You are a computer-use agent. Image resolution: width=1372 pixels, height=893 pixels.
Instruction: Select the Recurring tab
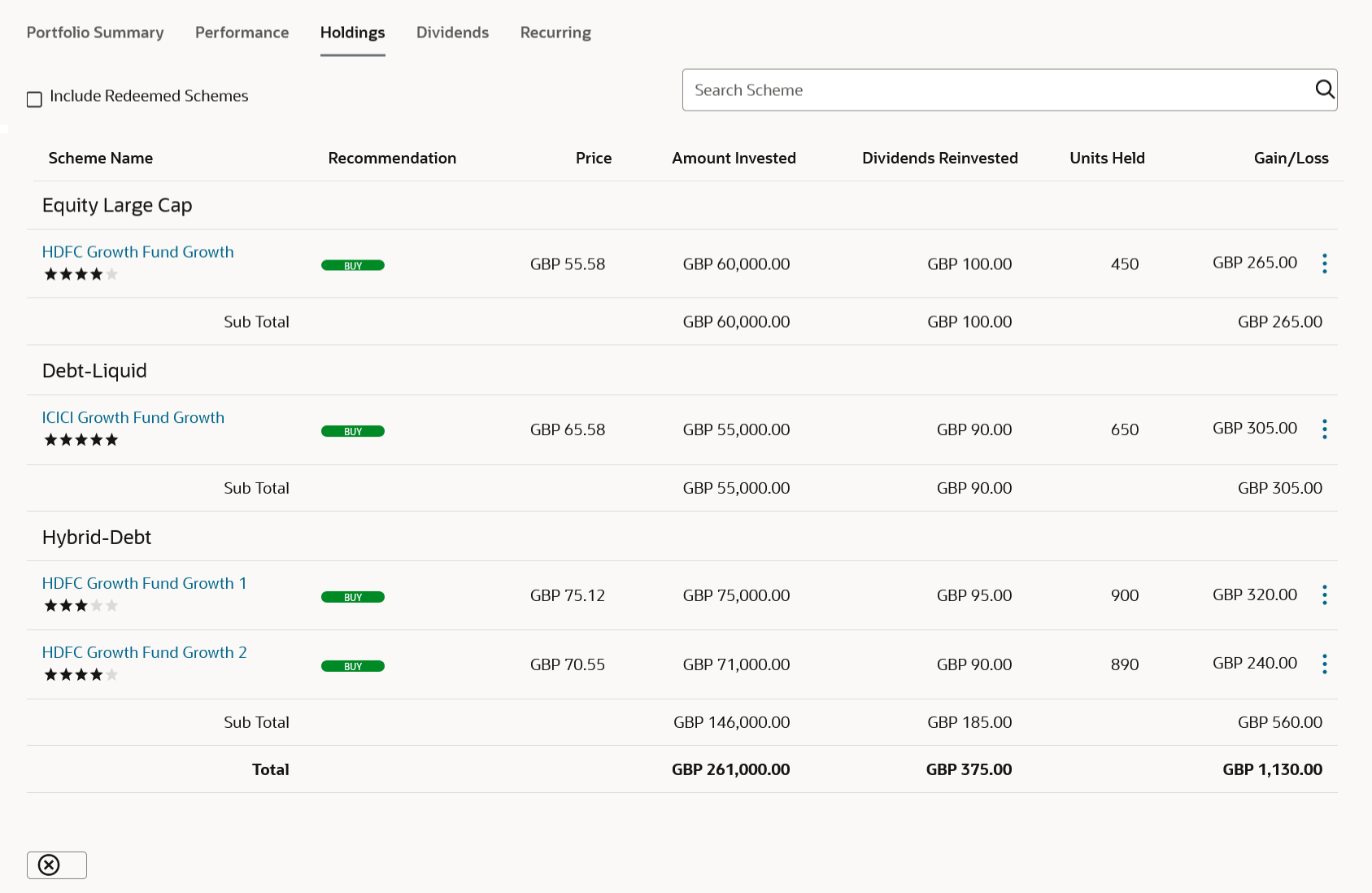coord(555,33)
